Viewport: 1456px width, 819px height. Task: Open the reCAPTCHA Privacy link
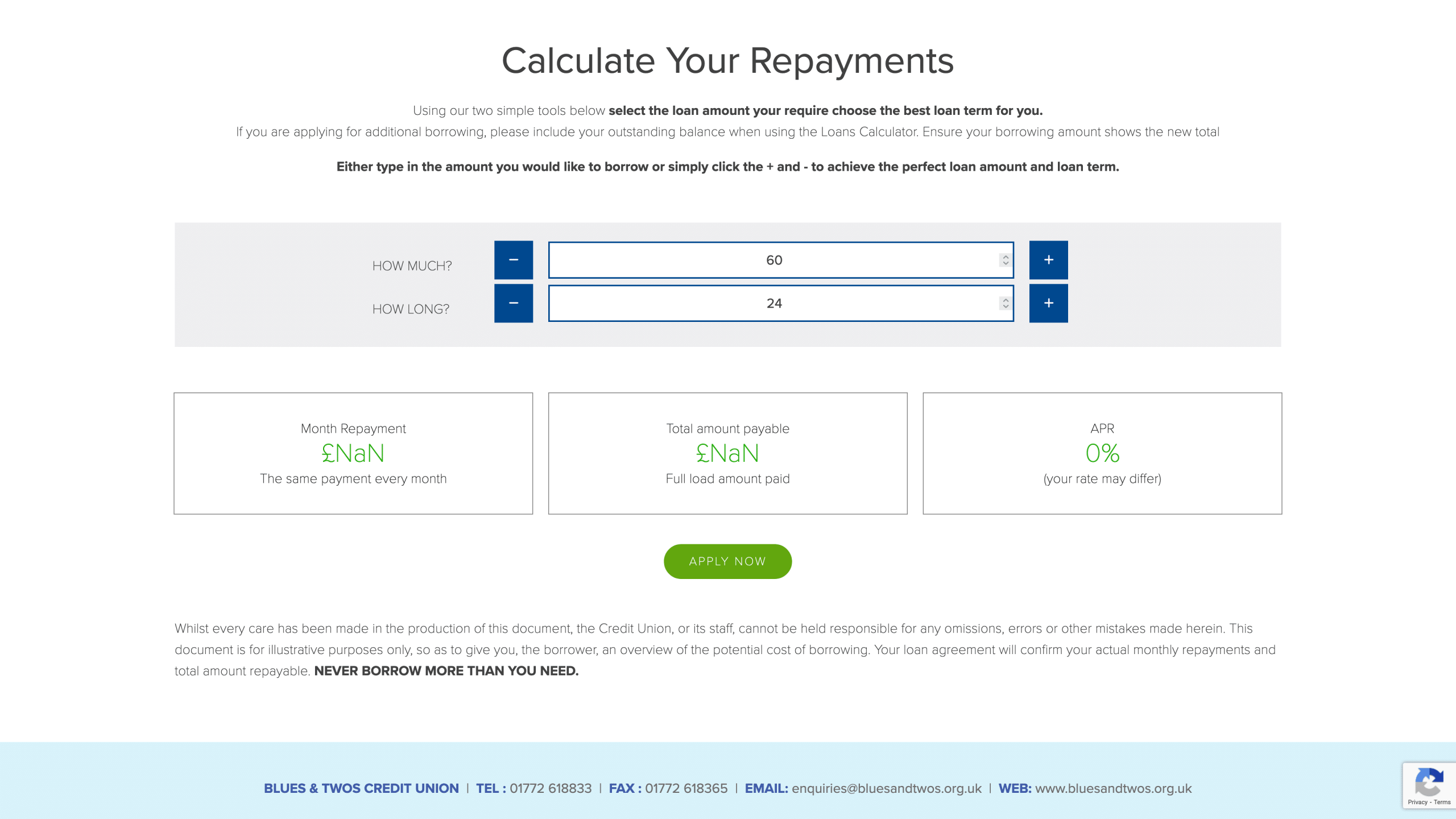click(1417, 802)
